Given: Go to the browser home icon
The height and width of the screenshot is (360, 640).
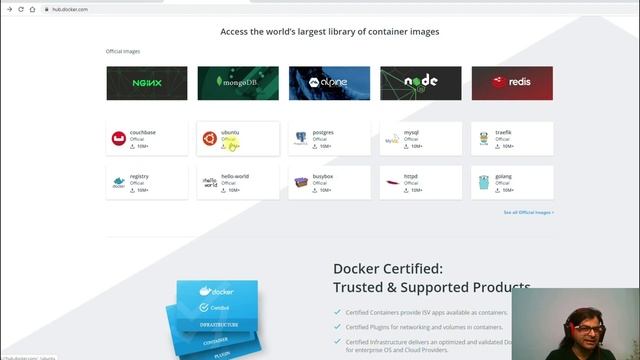Looking at the screenshot, I should point(33,9).
